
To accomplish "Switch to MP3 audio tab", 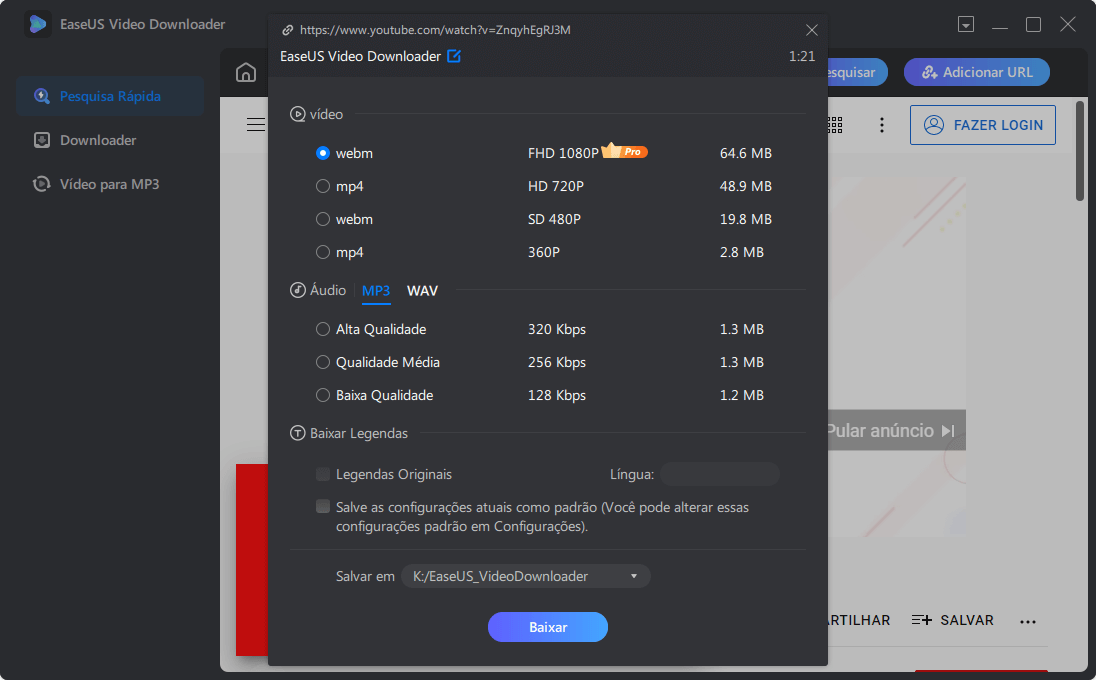I will (376, 291).
